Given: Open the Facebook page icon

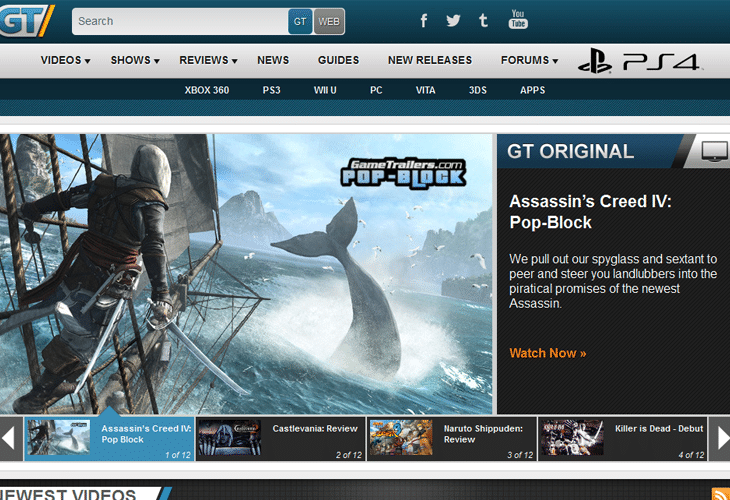Looking at the screenshot, I should coord(424,20).
